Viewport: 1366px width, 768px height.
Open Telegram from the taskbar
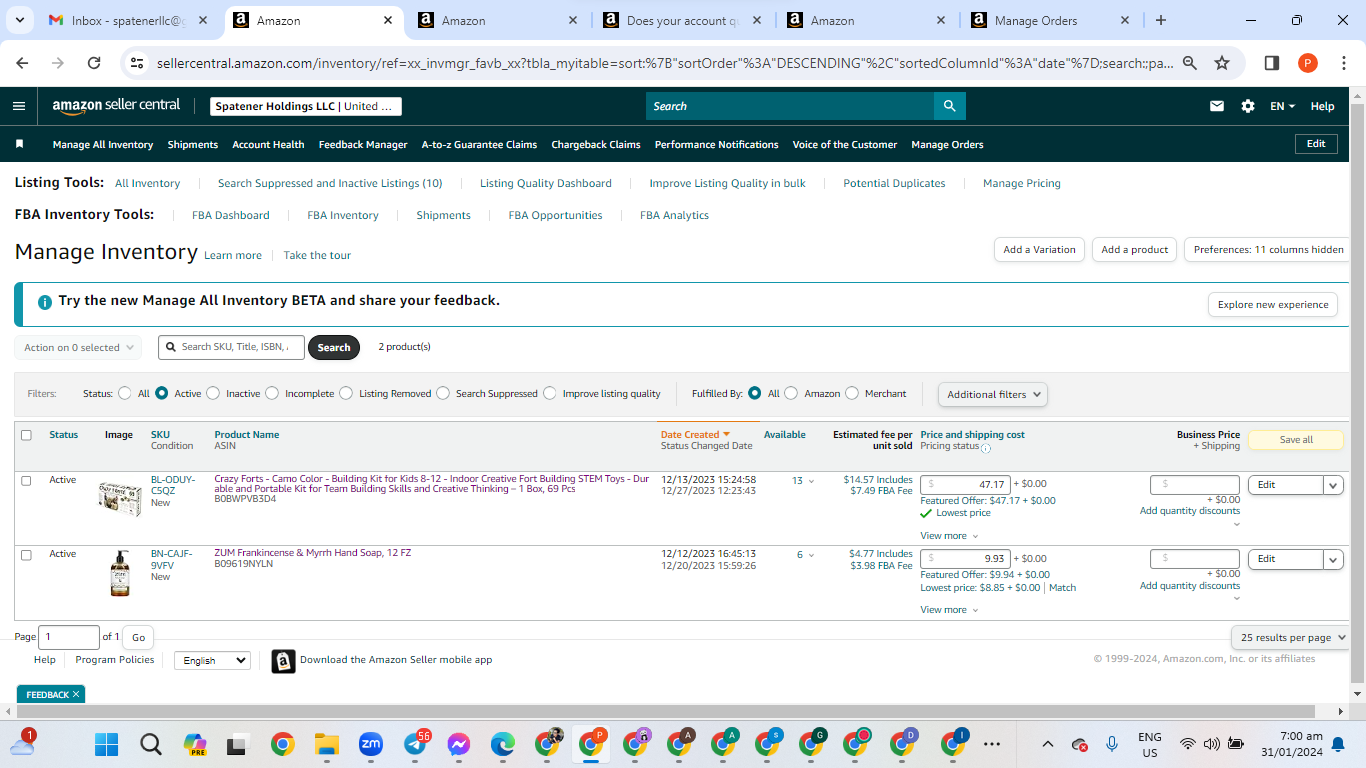pos(416,744)
